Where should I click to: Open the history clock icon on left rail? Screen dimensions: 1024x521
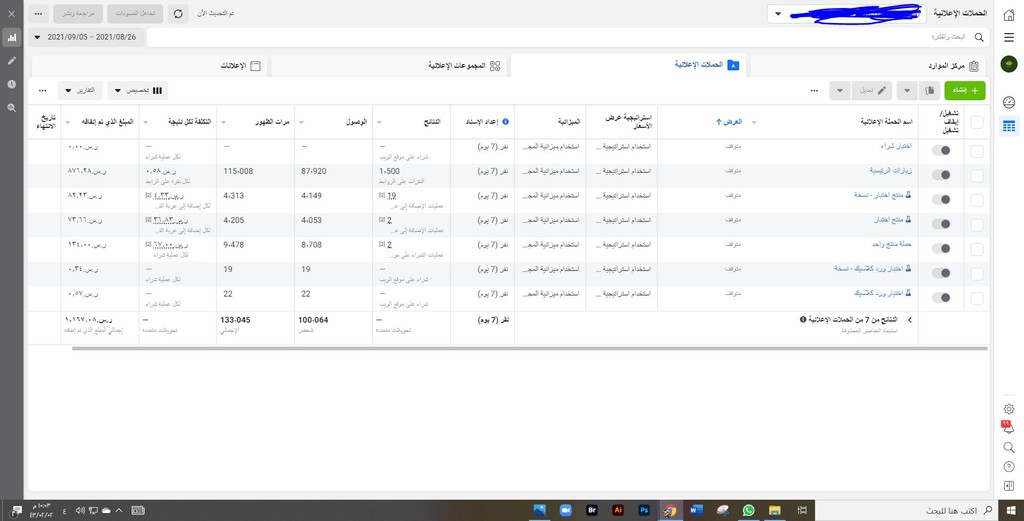click(x=12, y=84)
